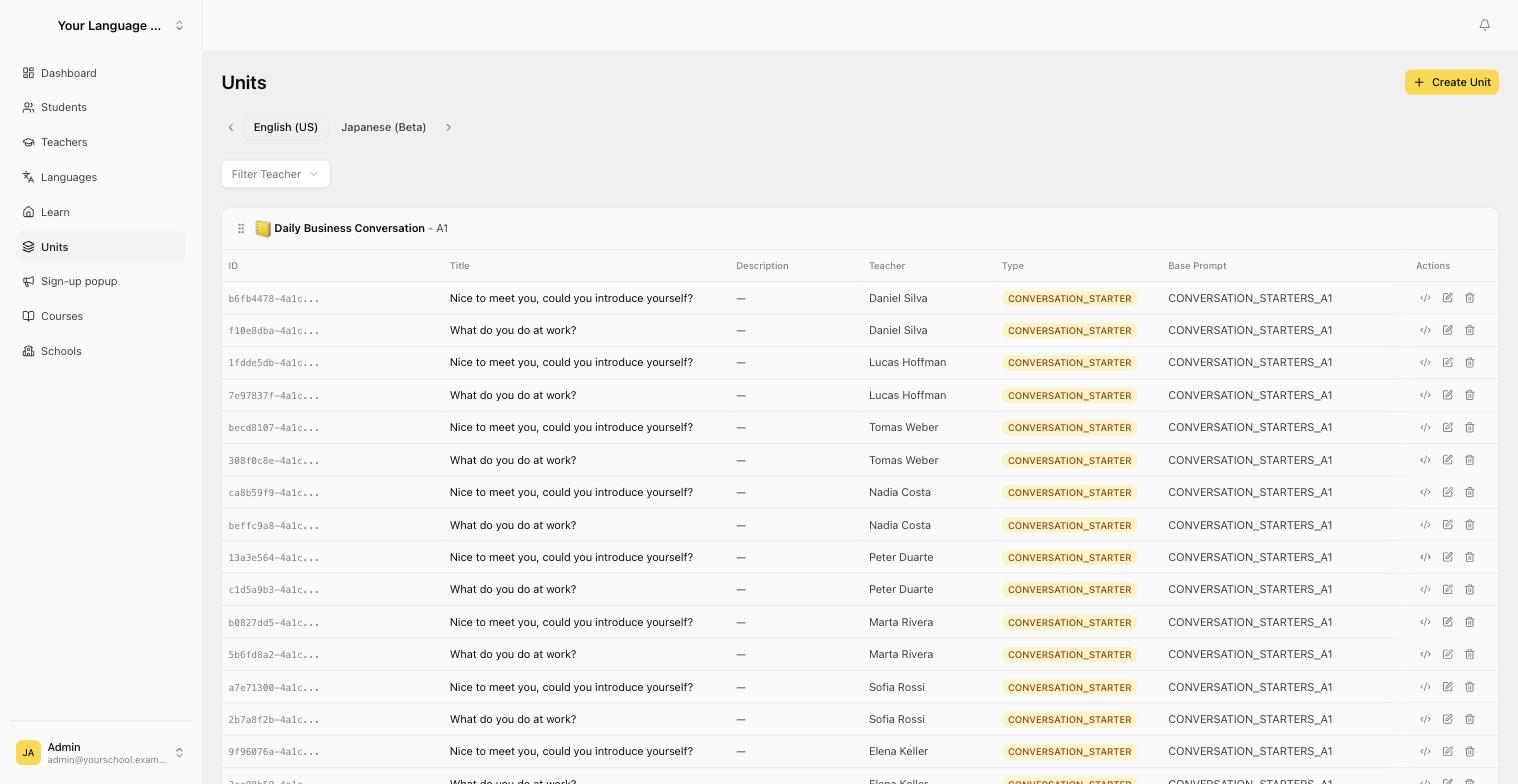Edit the f10e8dba unit row
Image resolution: width=1518 pixels, height=784 pixels.
(1447, 330)
